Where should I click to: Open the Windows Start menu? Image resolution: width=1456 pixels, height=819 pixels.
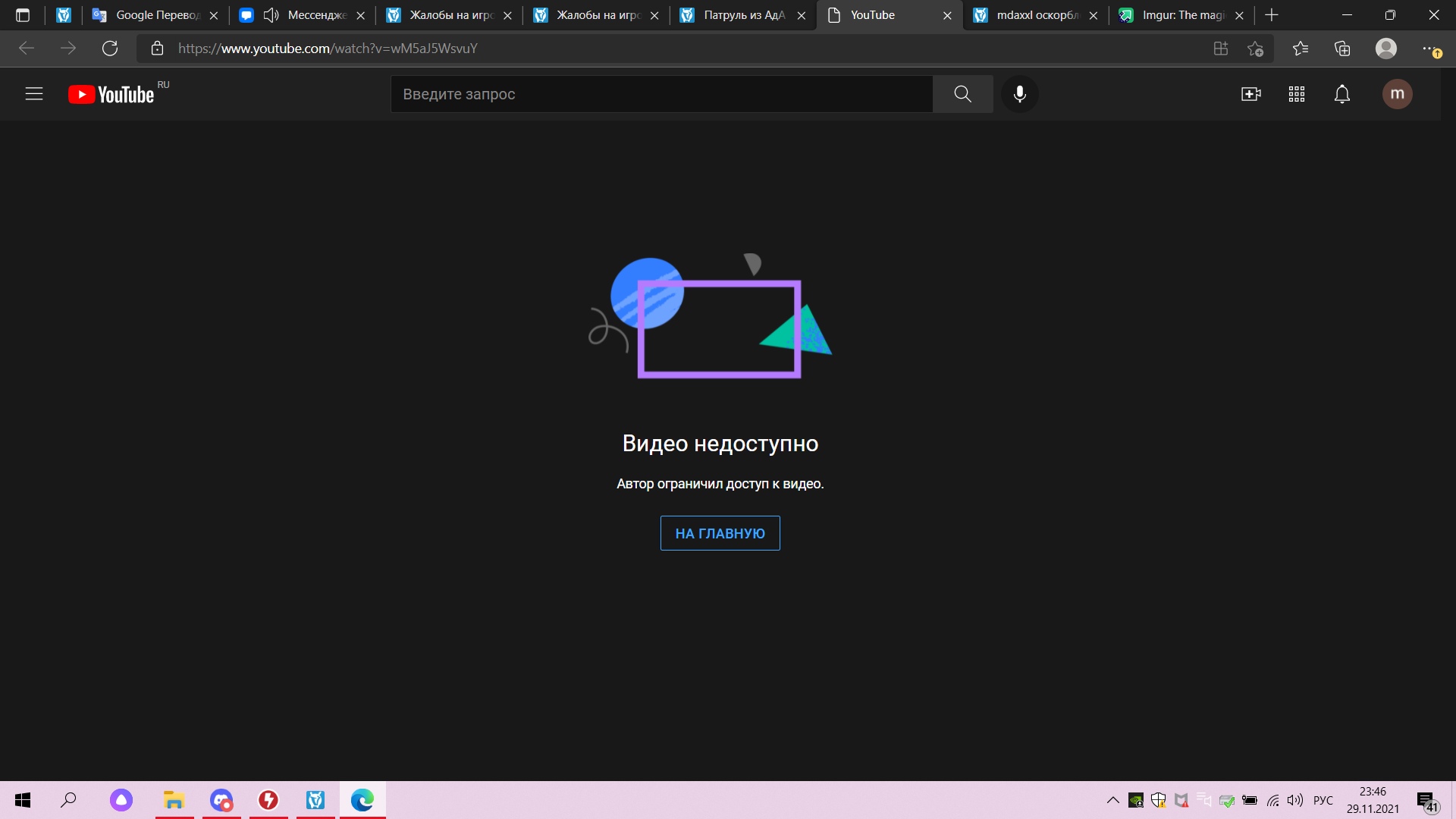click(23, 800)
